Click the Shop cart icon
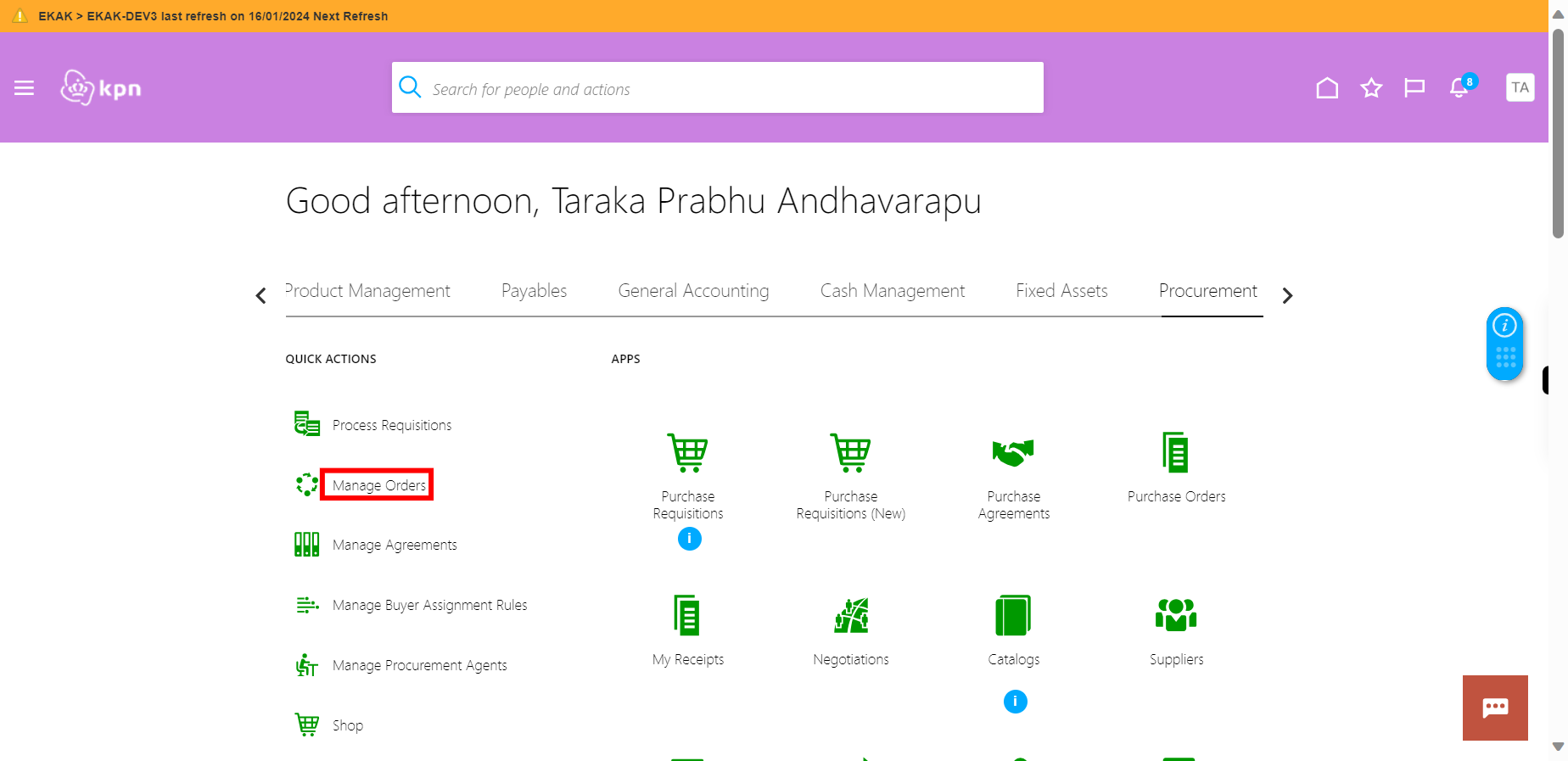 coord(307,725)
